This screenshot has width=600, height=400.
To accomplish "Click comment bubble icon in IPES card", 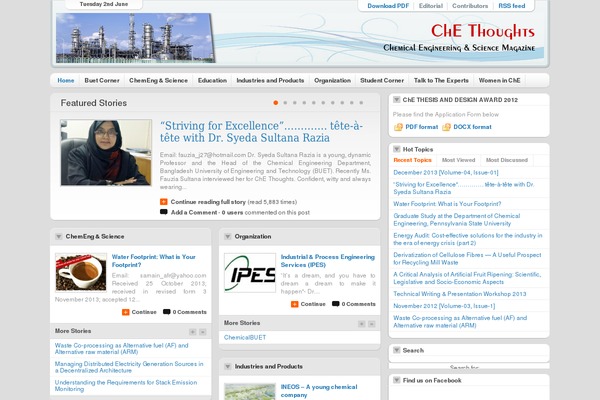I will (x=336, y=304).
